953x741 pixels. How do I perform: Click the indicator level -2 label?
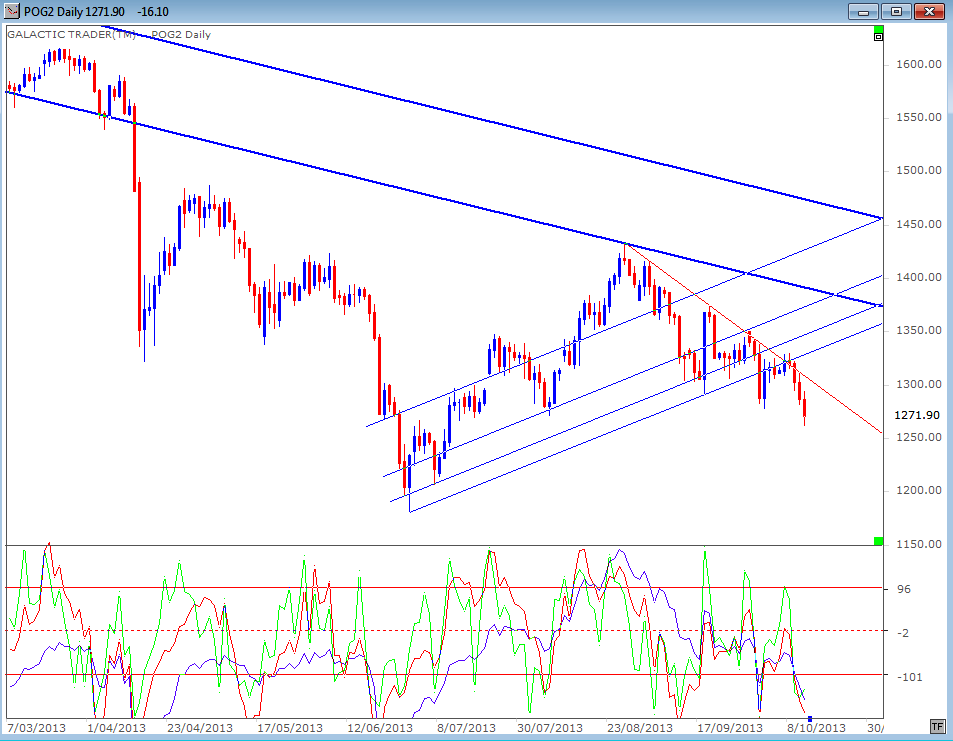click(x=903, y=633)
